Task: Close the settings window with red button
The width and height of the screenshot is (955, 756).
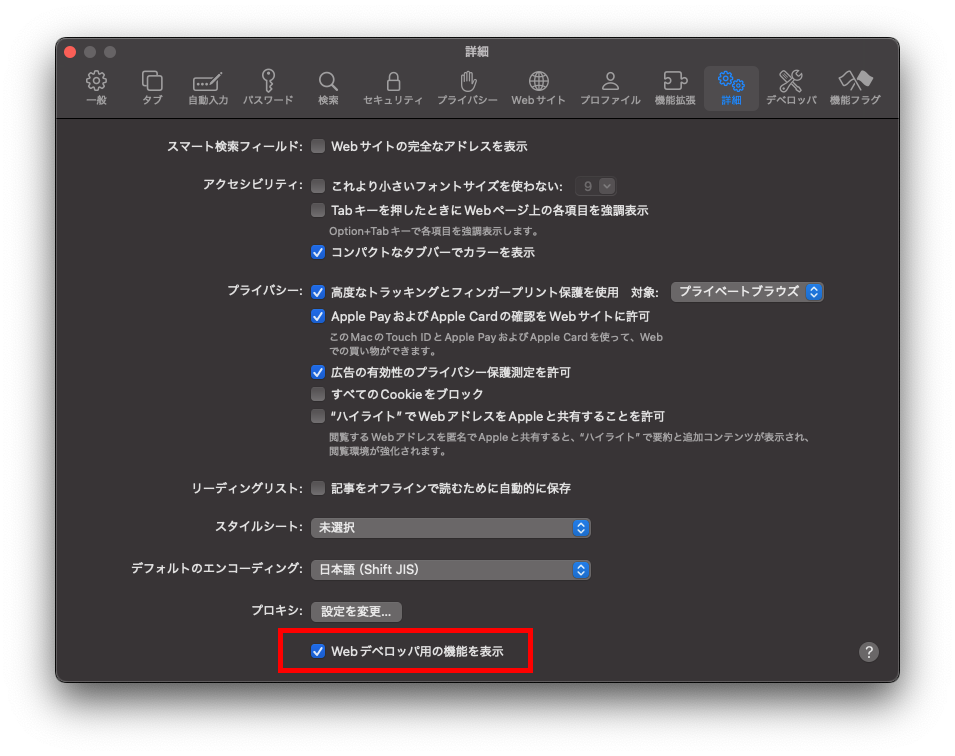Action: 70,52
